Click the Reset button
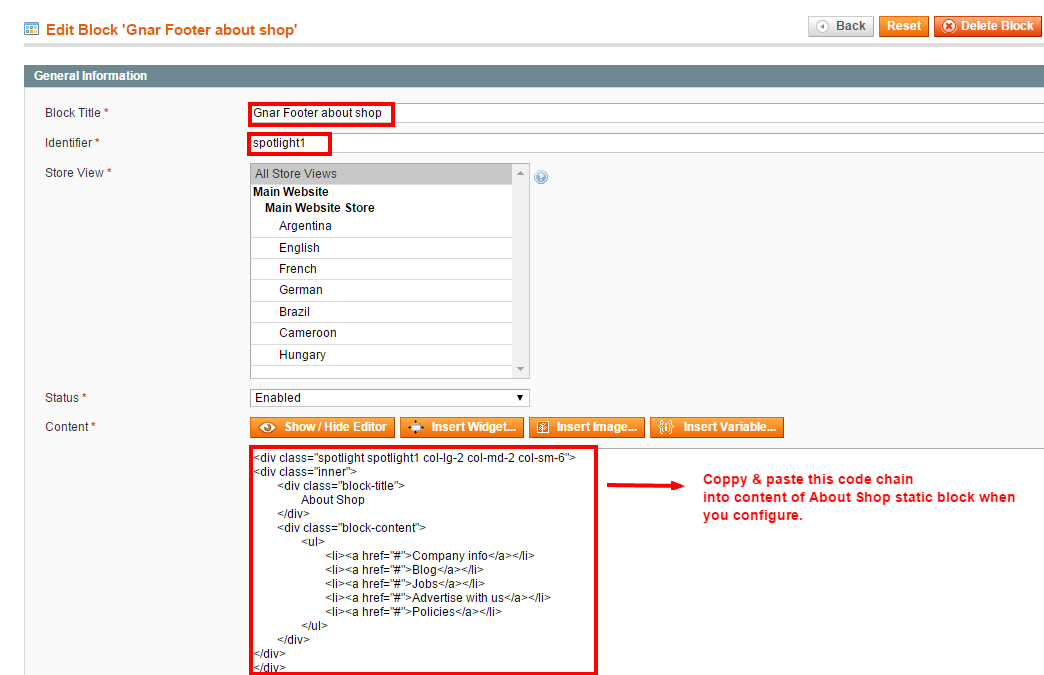The width and height of the screenshot is (1044, 675). click(904, 26)
